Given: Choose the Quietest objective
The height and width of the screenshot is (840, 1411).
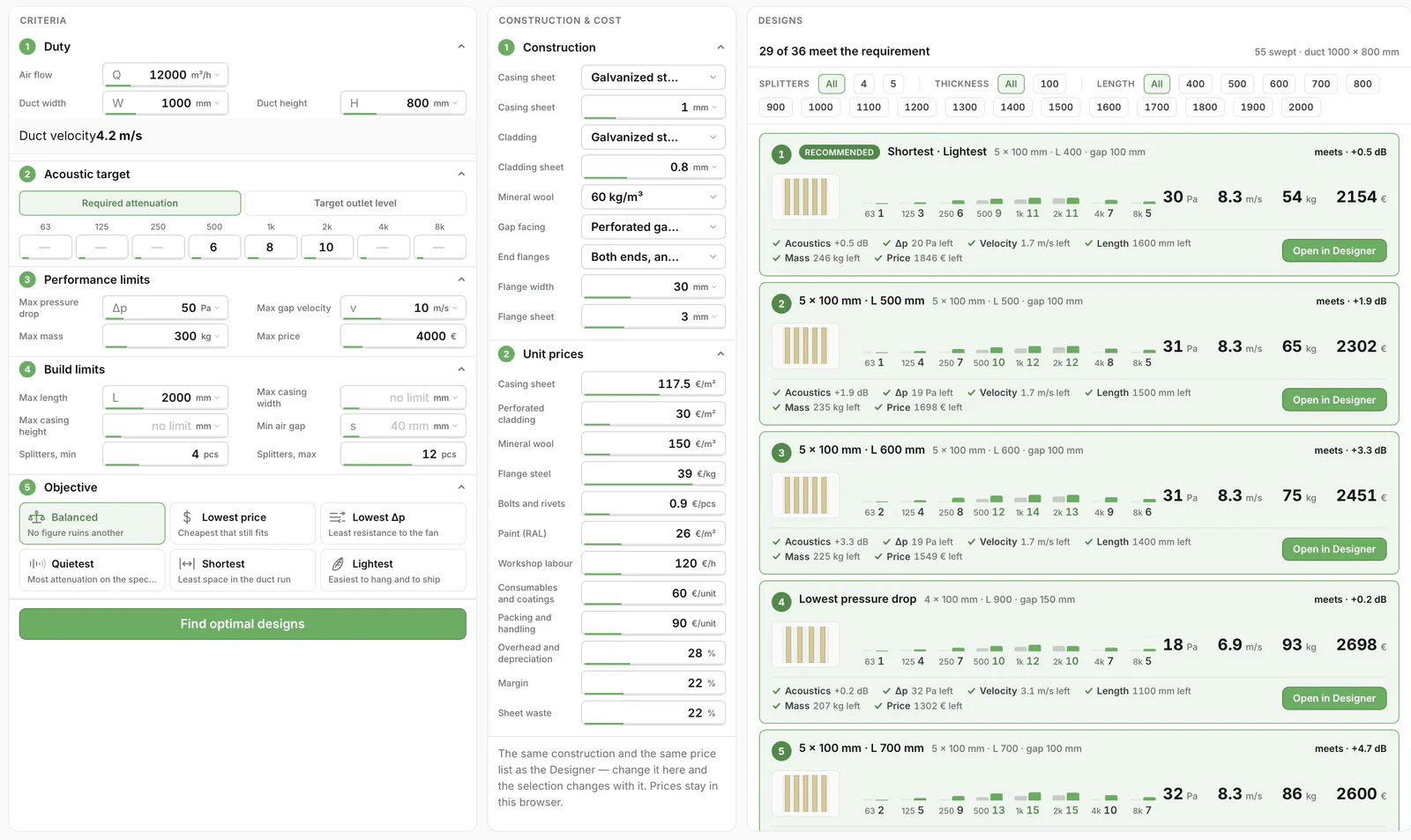Looking at the screenshot, I should click(92, 570).
